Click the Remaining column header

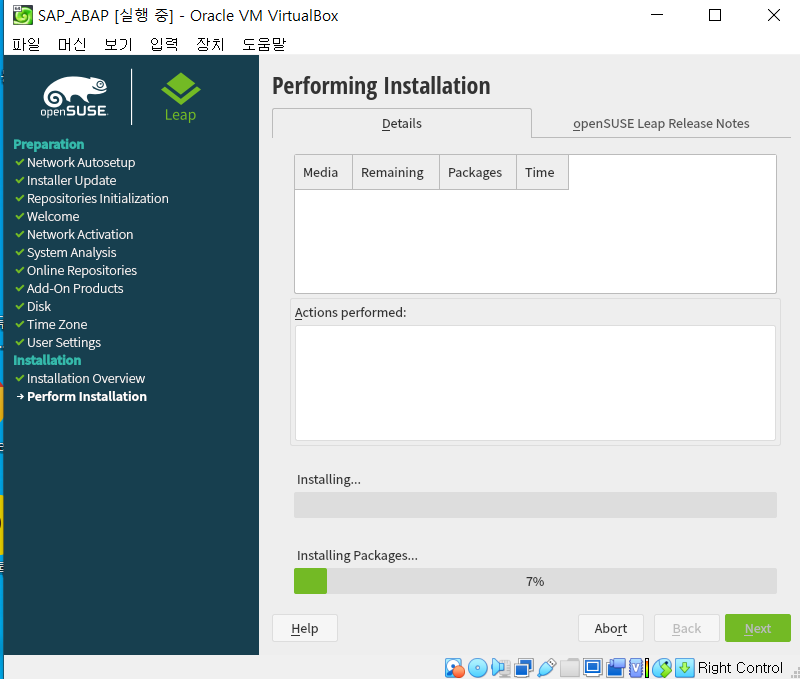pyautogui.click(x=396, y=172)
